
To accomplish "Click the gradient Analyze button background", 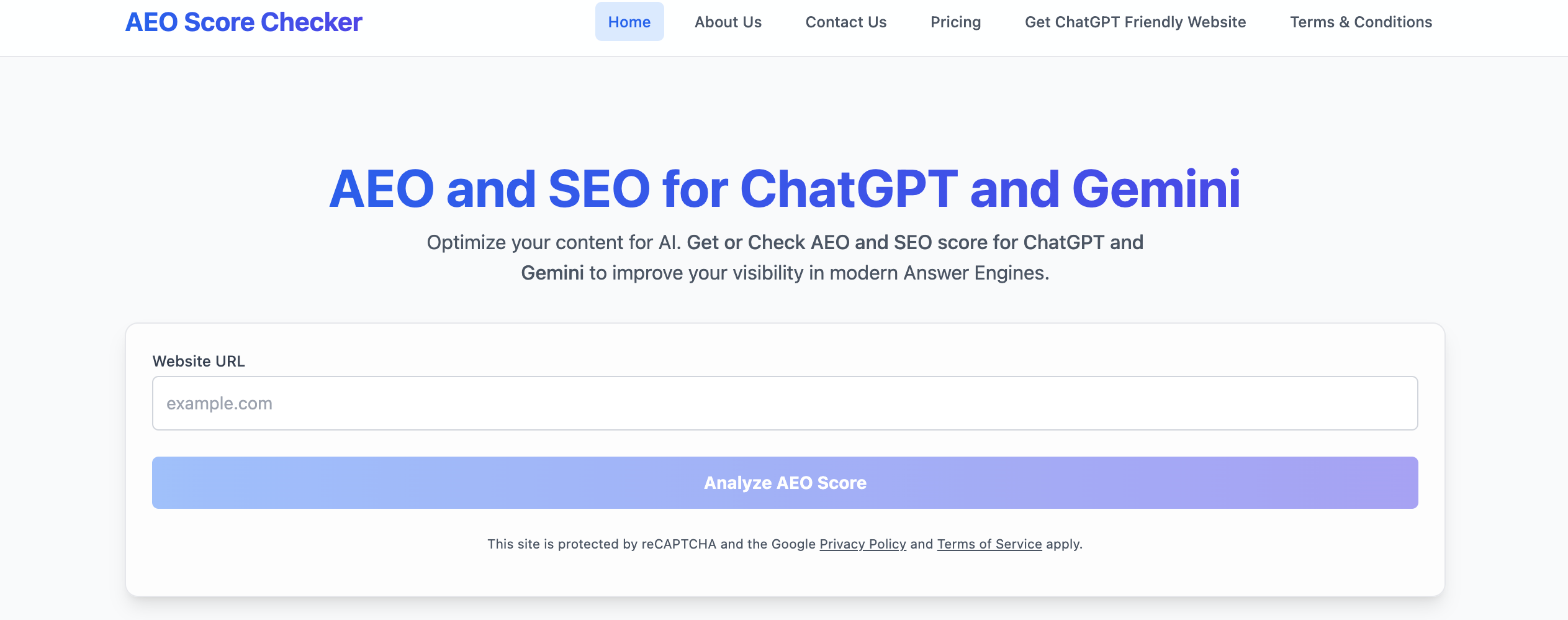I will [x=784, y=483].
